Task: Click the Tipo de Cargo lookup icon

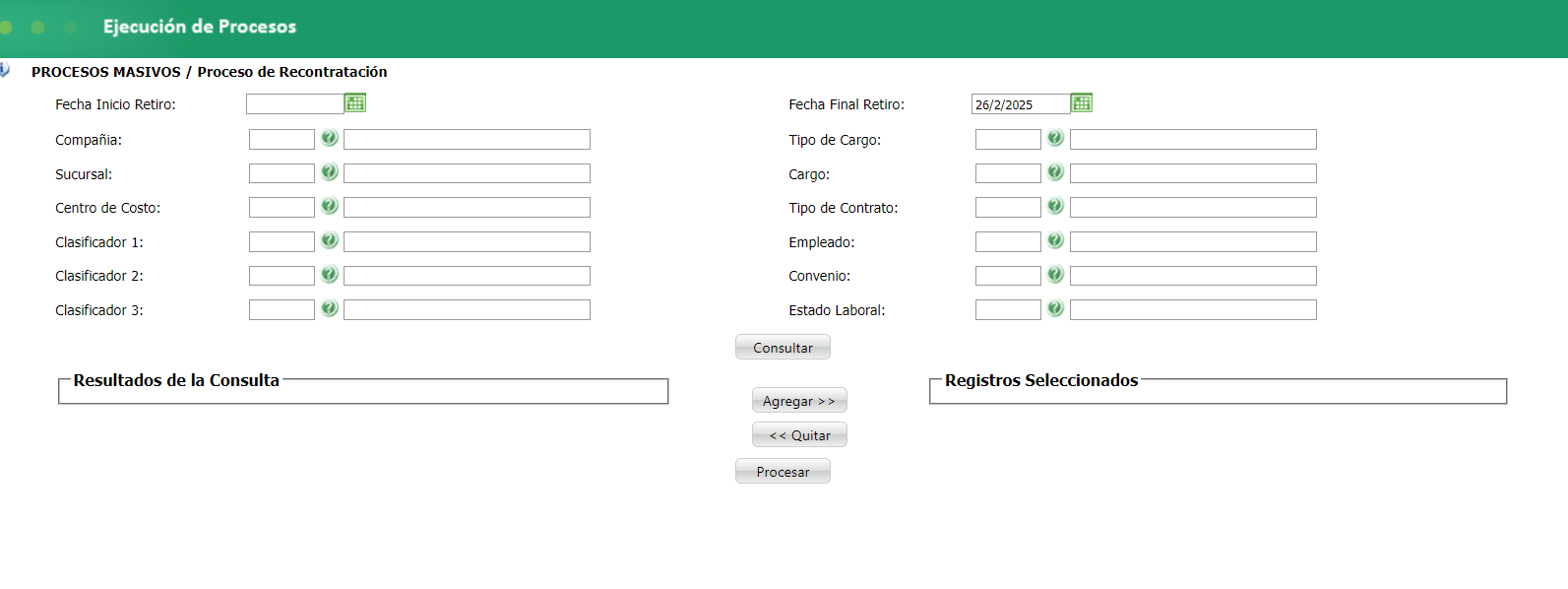Action: point(1055,139)
